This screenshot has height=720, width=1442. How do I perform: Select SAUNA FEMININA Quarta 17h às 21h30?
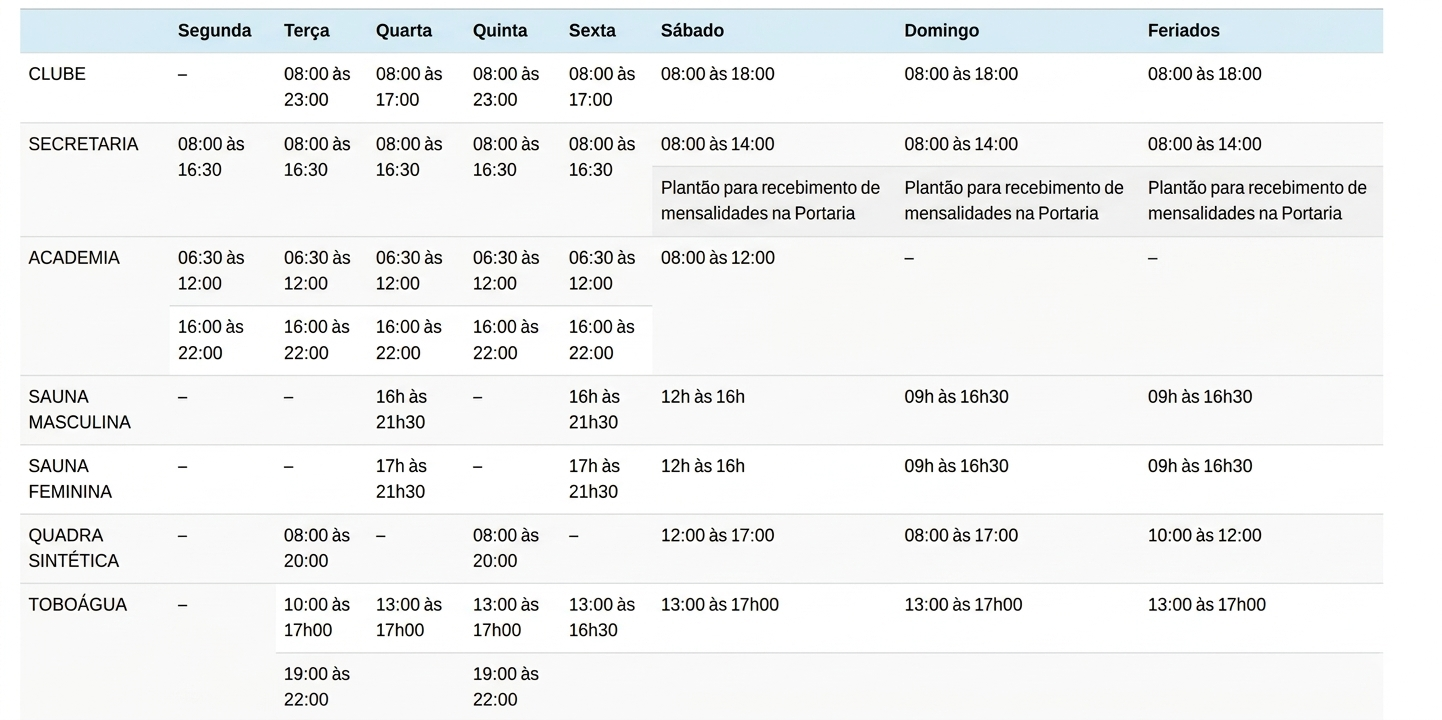pos(401,479)
